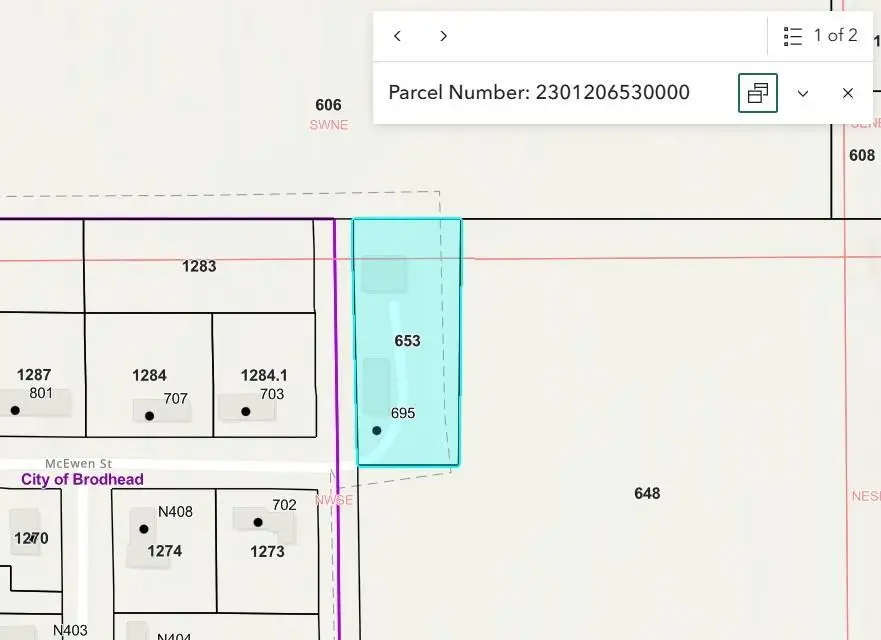Collapse the parcel popup with chevron

(803, 93)
